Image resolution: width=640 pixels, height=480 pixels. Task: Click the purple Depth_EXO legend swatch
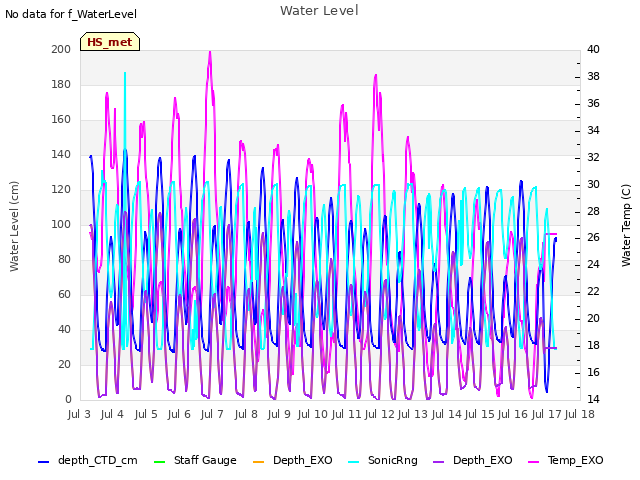point(438,462)
